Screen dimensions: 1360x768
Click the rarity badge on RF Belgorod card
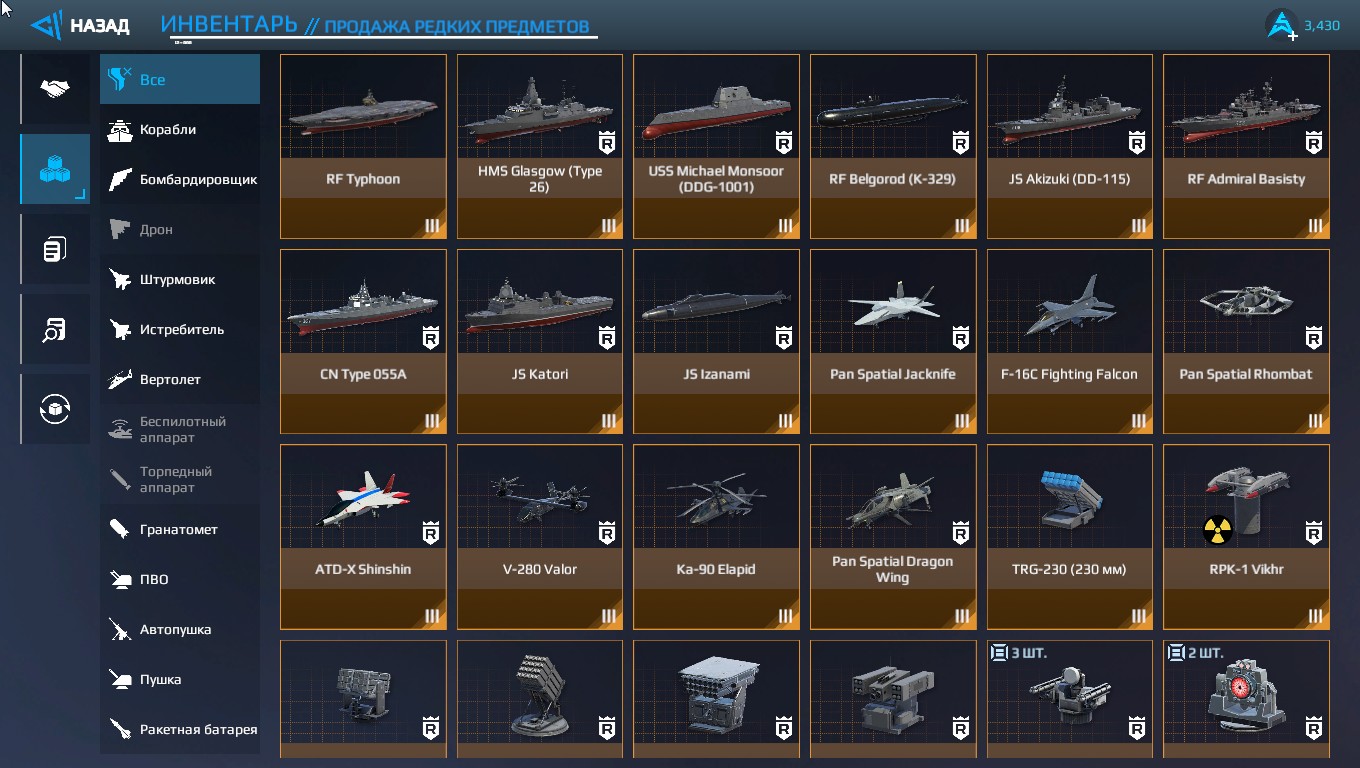960,143
